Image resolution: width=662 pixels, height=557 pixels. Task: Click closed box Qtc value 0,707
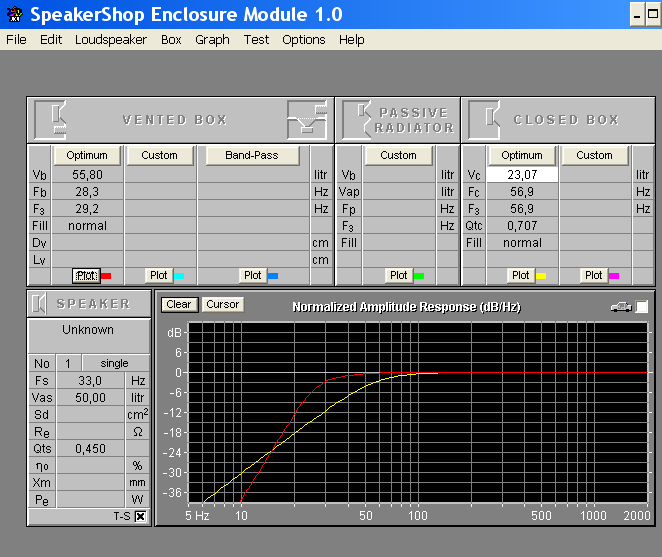pyautogui.click(x=522, y=226)
